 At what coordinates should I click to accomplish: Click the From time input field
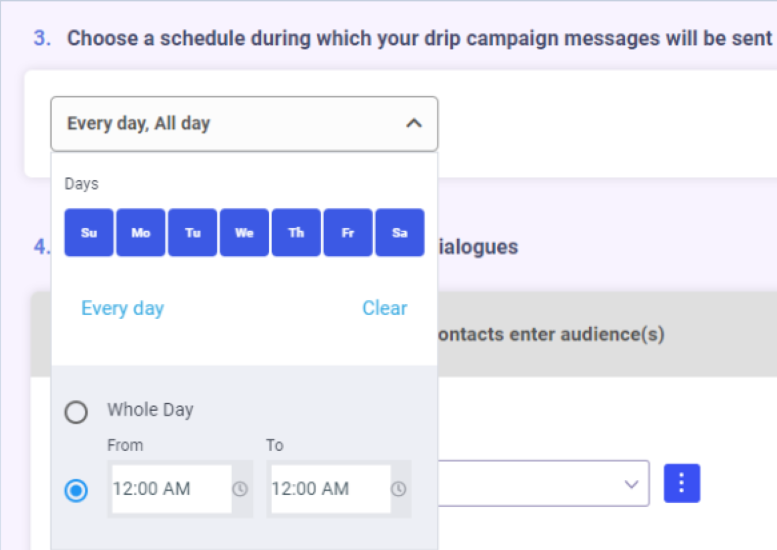(x=170, y=489)
